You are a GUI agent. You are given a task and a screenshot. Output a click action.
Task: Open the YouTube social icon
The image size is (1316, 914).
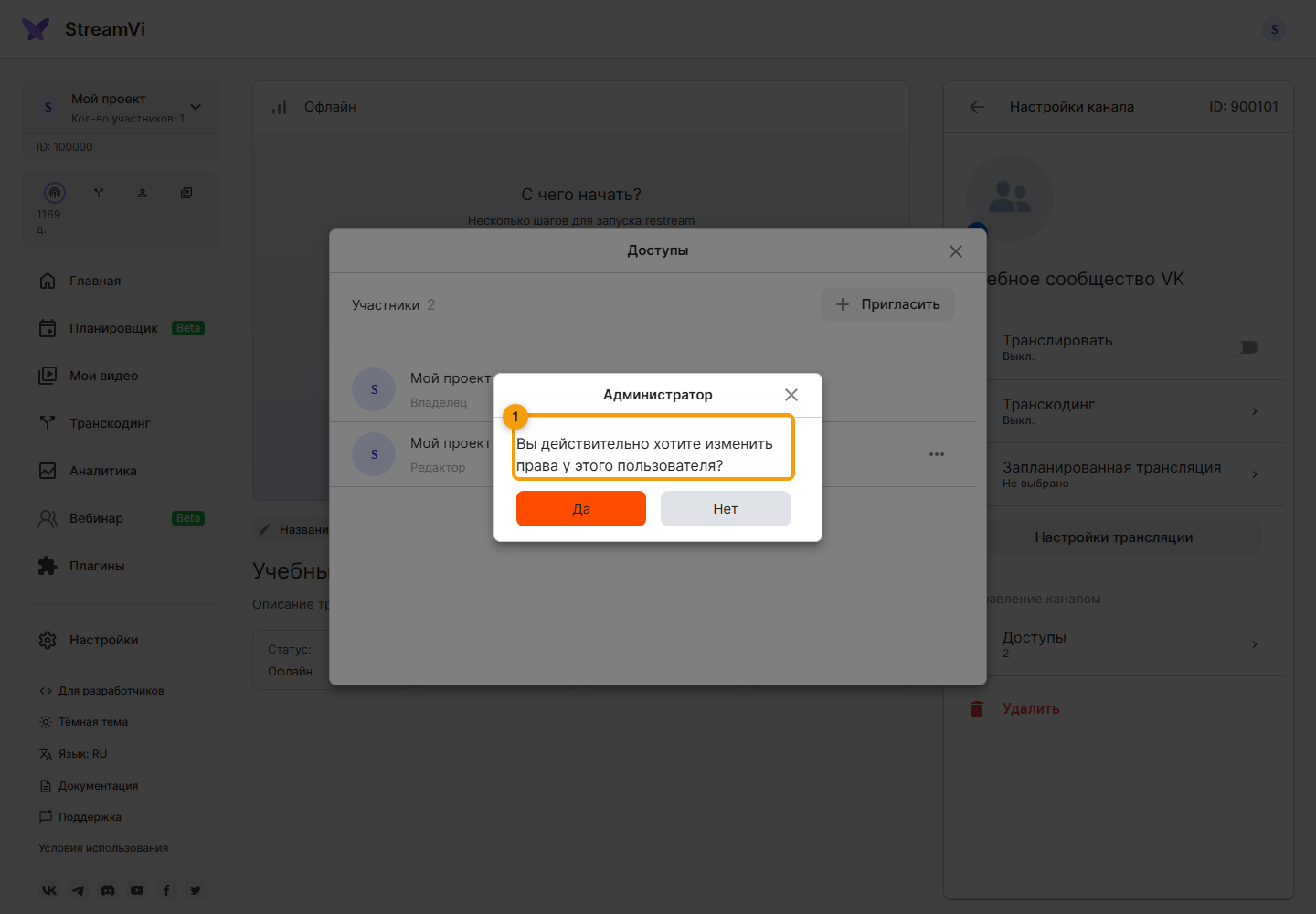point(137,890)
